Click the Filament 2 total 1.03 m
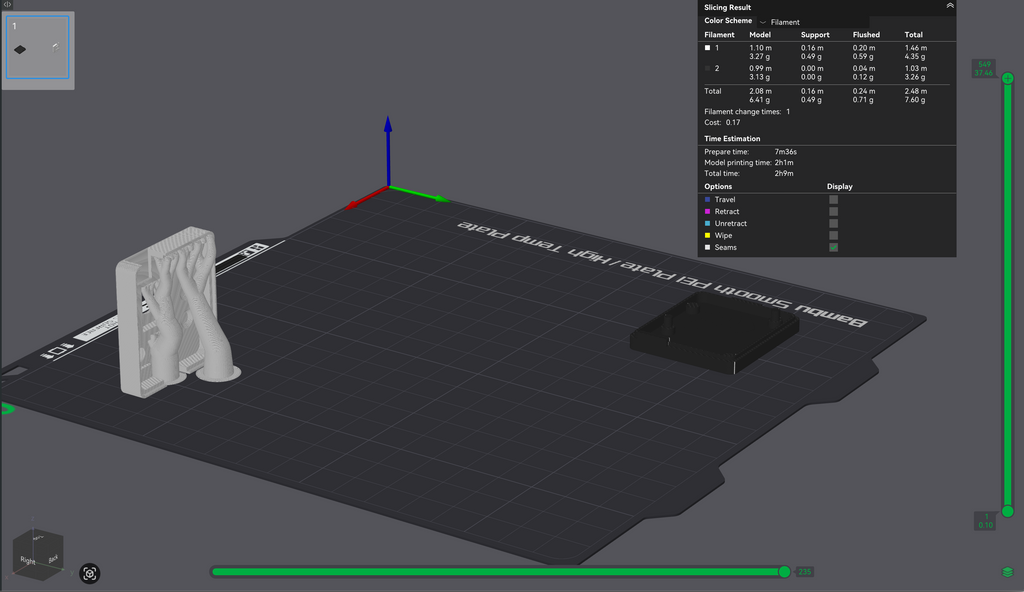The image size is (1024, 592). (916, 68)
